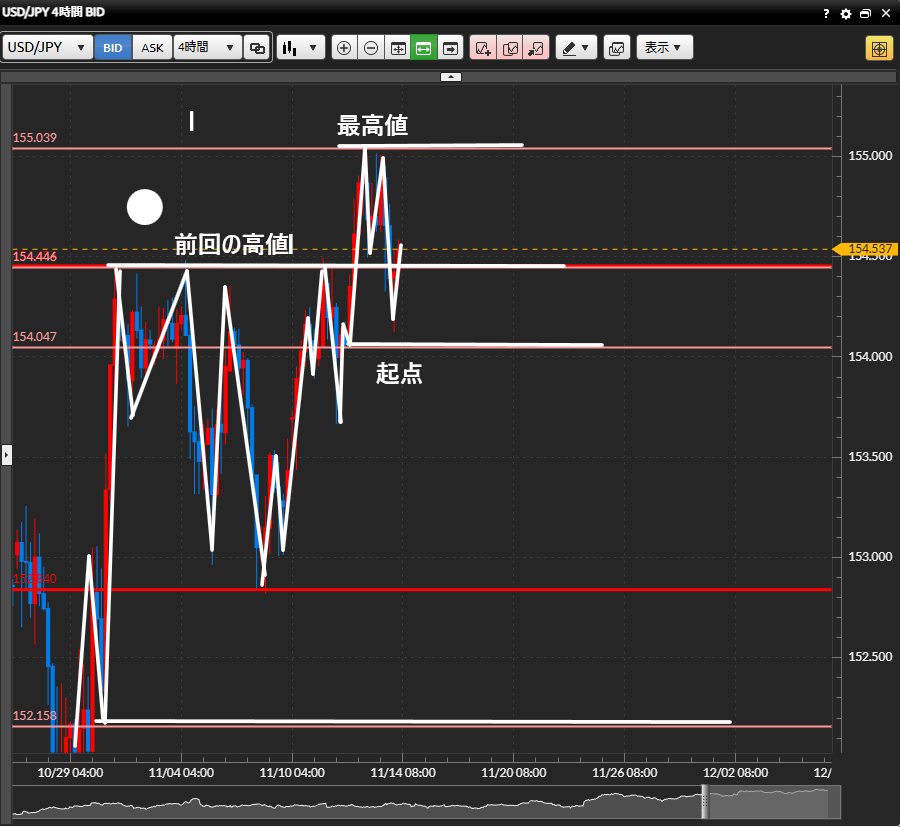Click the third pink order icon

[x=536, y=48]
